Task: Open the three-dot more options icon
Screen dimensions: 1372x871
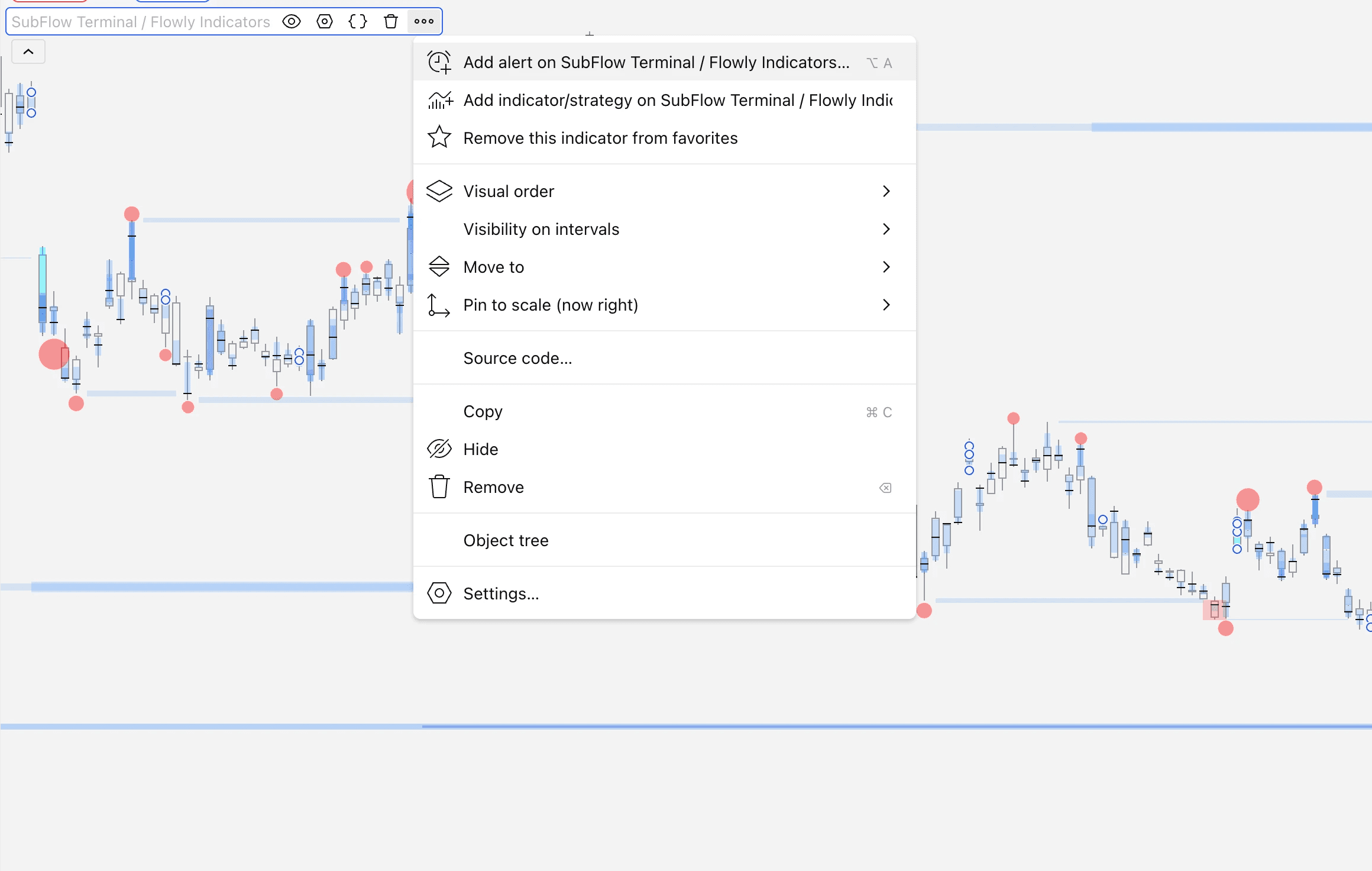Action: tap(424, 21)
